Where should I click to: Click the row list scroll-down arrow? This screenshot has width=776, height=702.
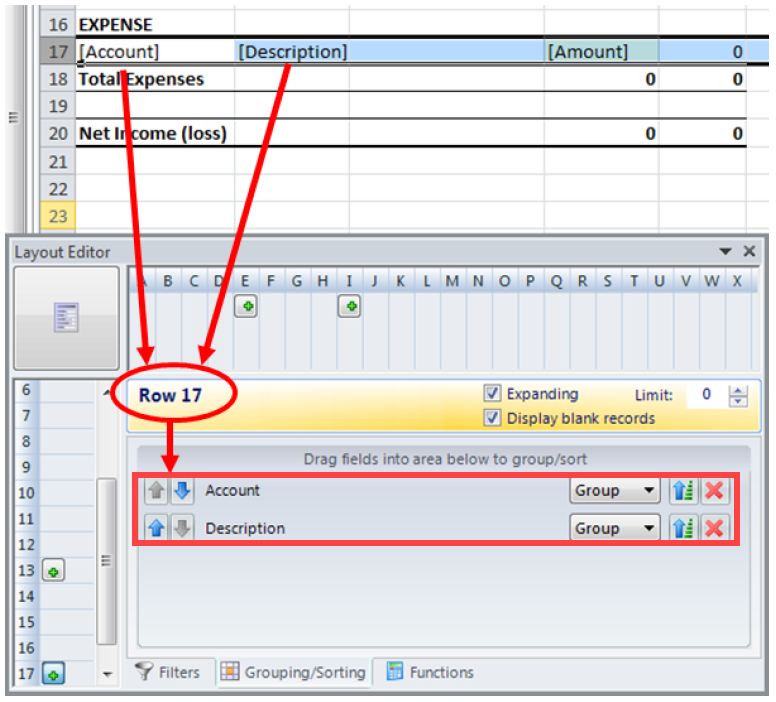tap(107, 674)
